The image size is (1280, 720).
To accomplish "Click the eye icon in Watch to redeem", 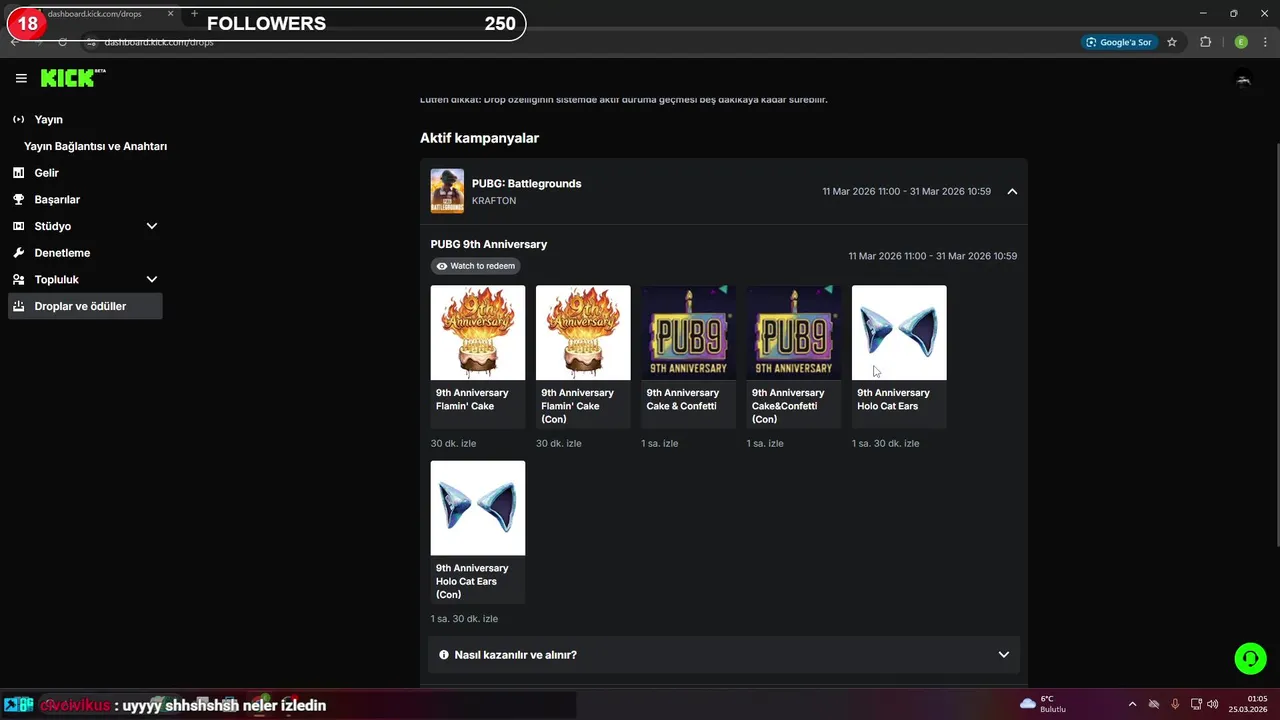I will (442, 266).
